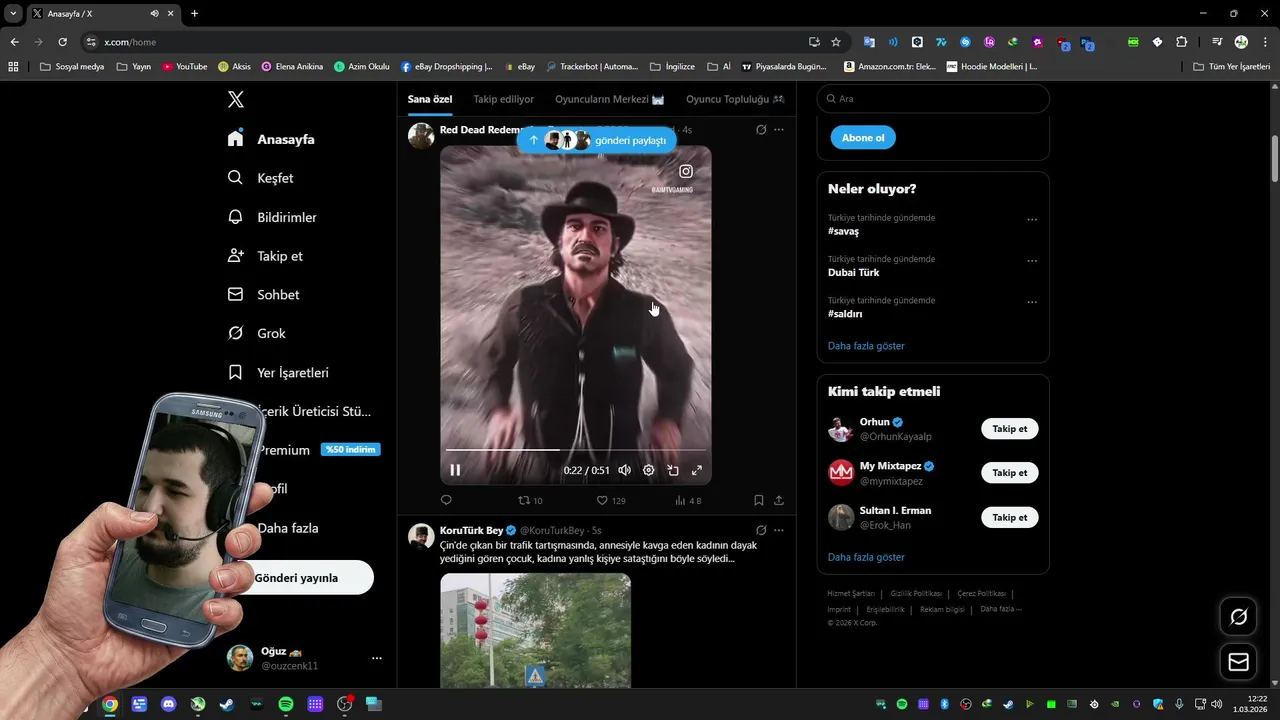The image size is (1280, 720).
Task: Open Chrome media control icon
Action: [x=1217, y=42]
